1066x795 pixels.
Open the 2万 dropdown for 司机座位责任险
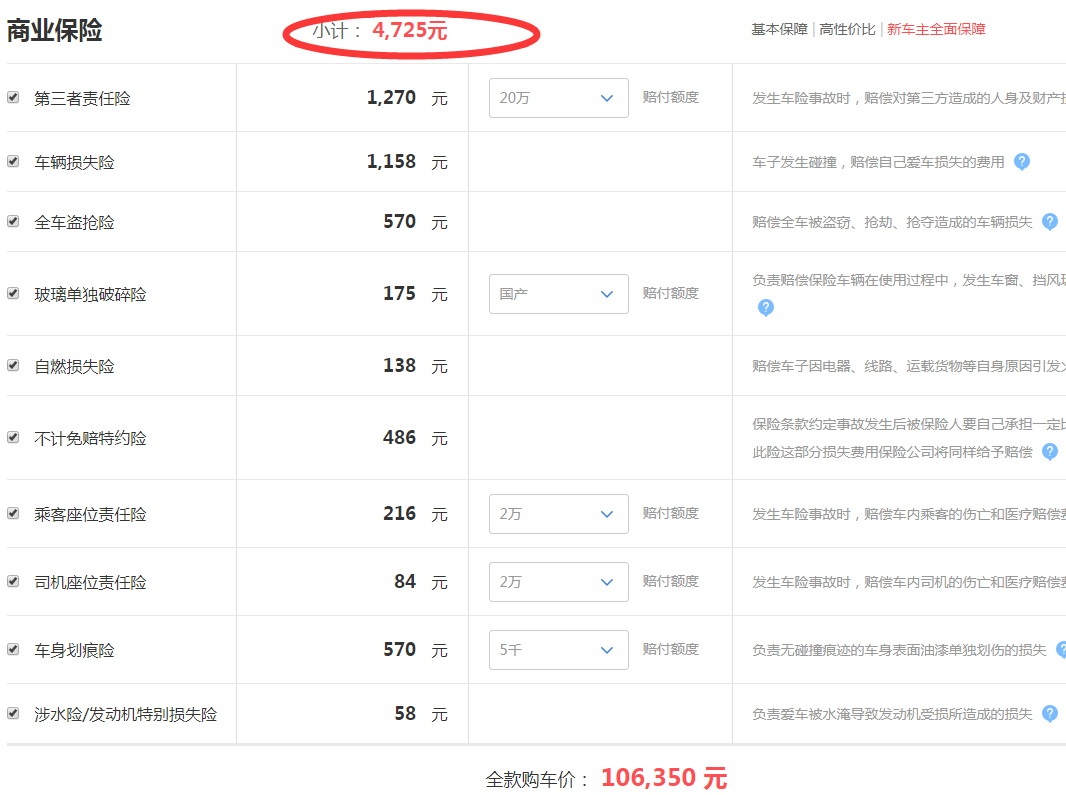[x=558, y=581]
